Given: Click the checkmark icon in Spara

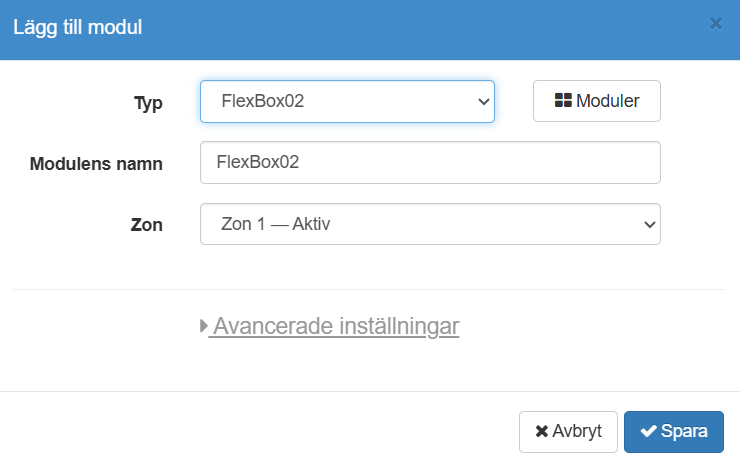Looking at the screenshot, I should [648, 432].
